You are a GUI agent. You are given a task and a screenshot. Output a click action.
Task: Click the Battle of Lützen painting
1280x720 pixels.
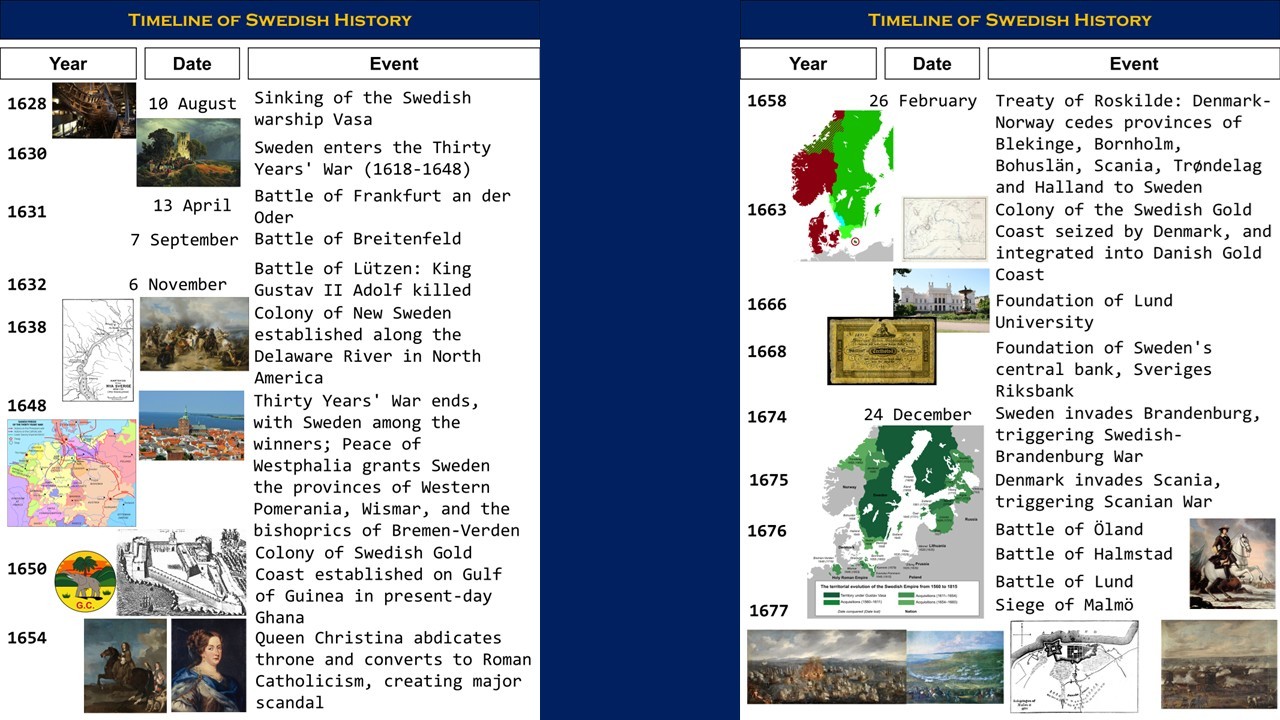(x=194, y=334)
